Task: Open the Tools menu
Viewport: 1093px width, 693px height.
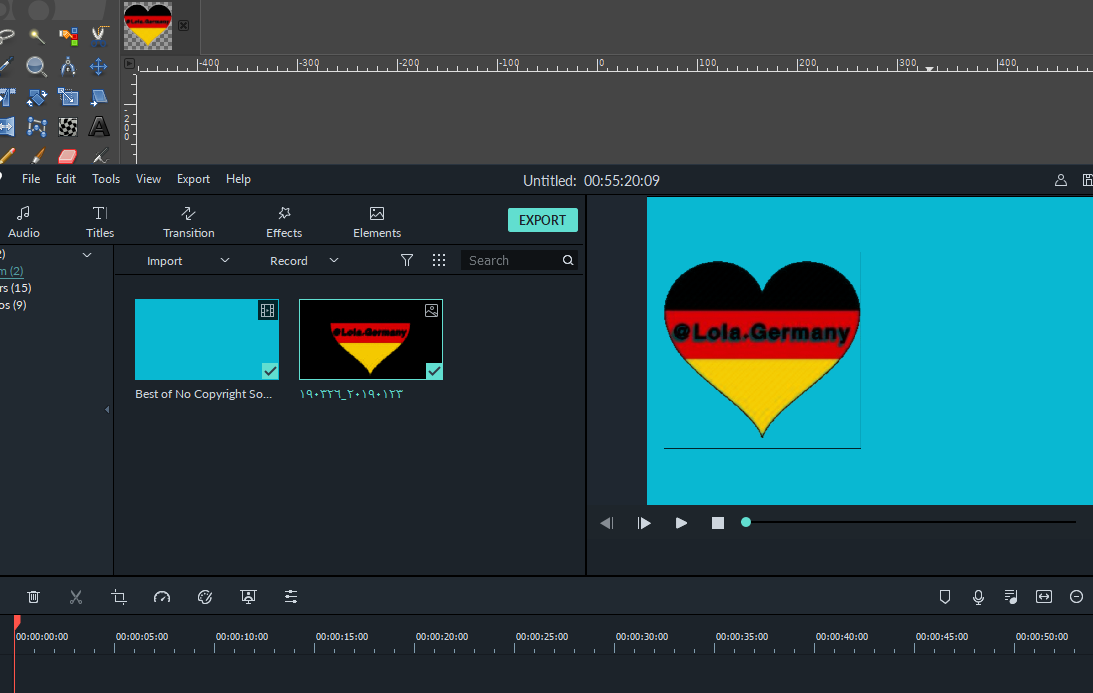Action: coord(106,179)
